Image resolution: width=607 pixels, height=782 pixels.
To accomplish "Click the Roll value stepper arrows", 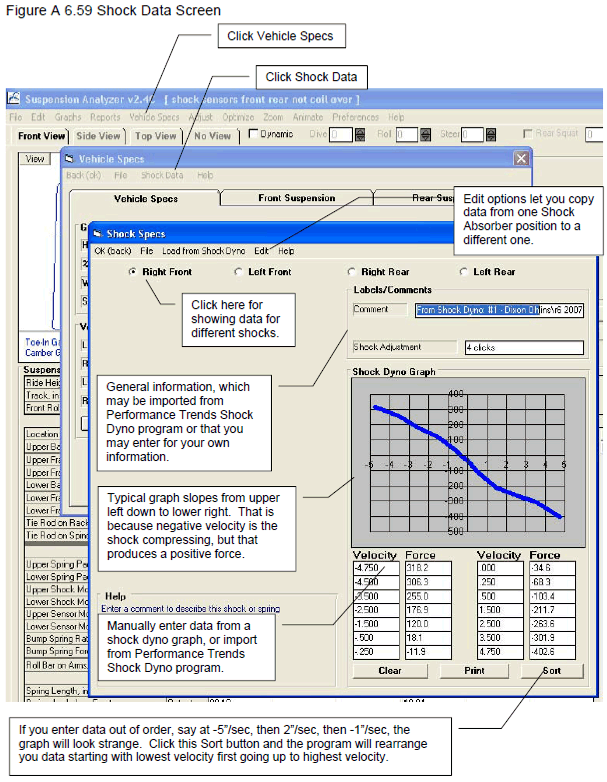I will point(425,135).
